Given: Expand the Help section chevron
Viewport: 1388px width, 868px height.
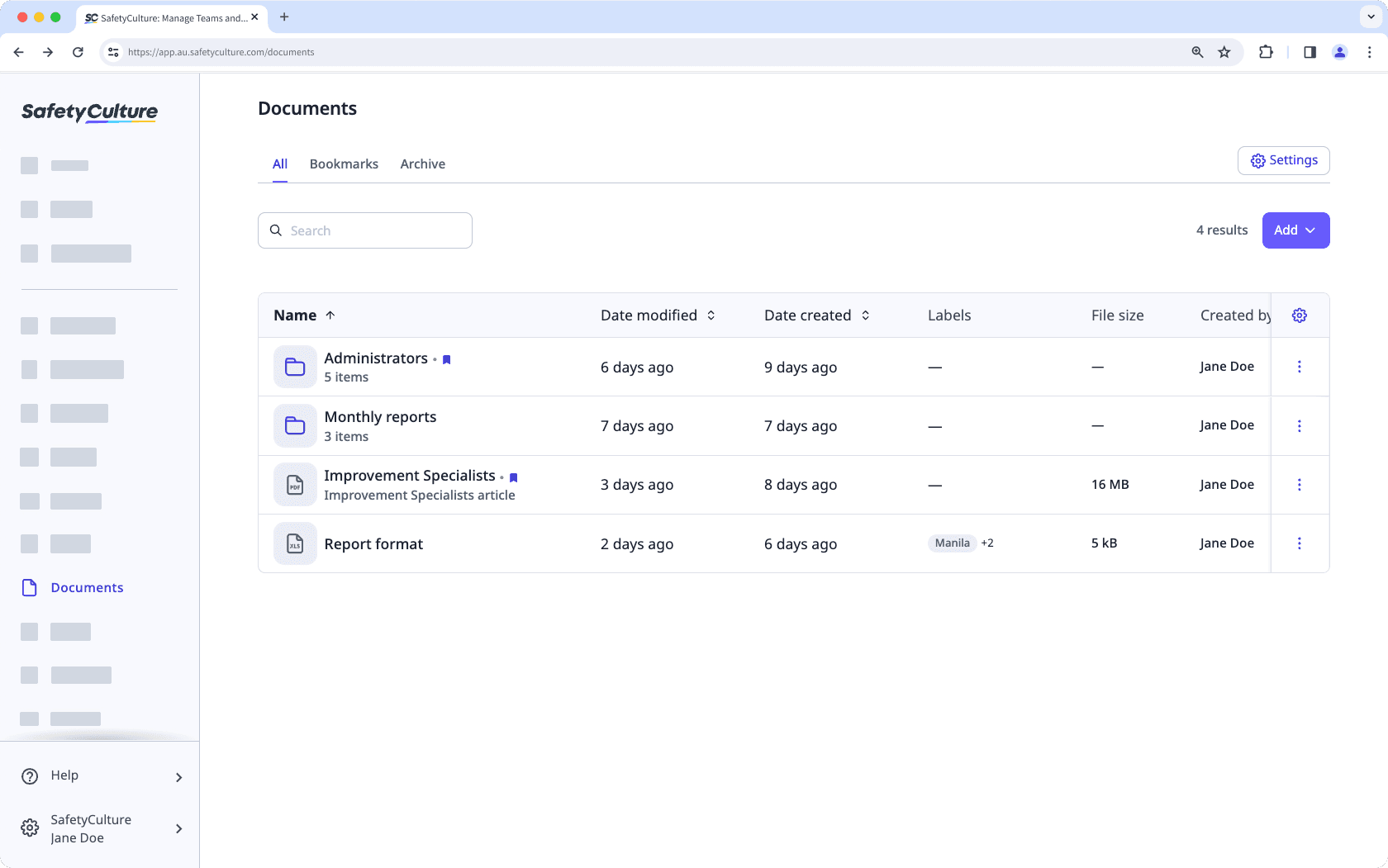Looking at the screenshot, I should pyautogui.click(x=178, y=777).
